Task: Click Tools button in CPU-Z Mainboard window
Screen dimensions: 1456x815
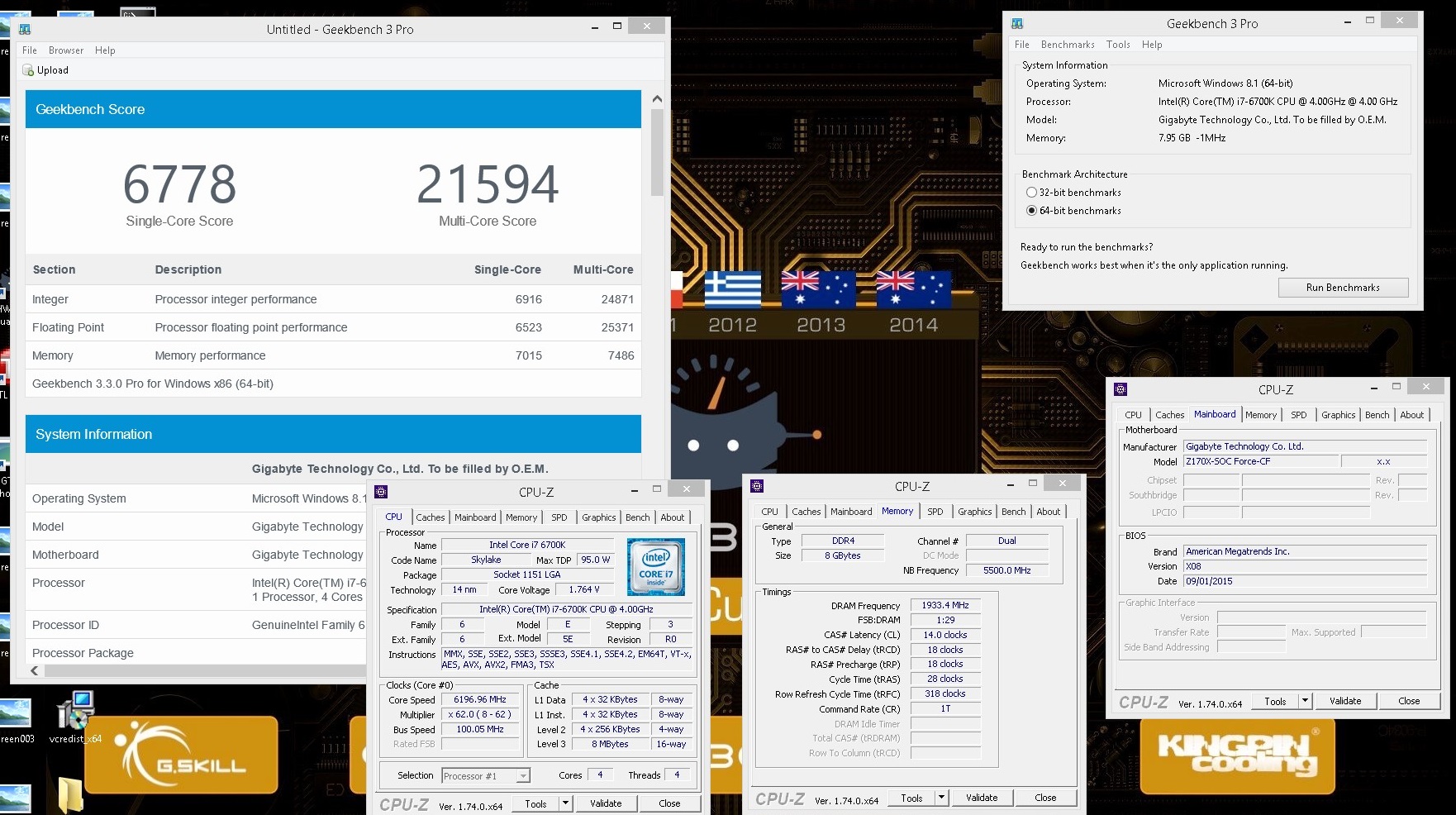Action: (x=1275, y=700)
